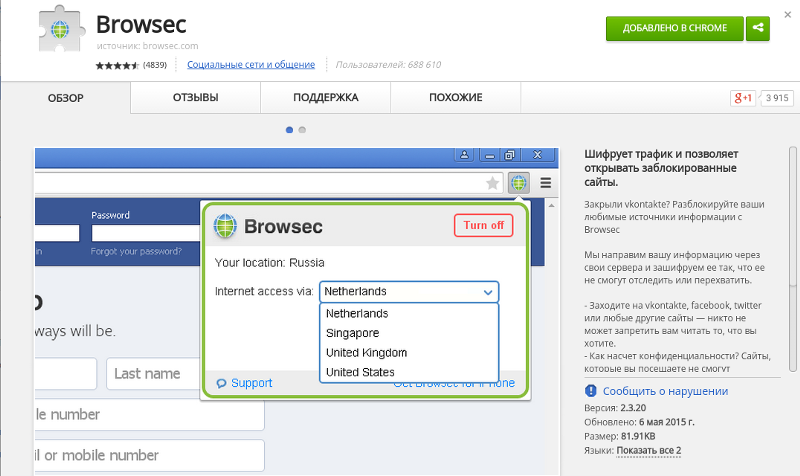The height and width of the screenshot is (476, 800).
Task: Click the Пользователей: 688 610 text
Action: (x=388, y=65)
